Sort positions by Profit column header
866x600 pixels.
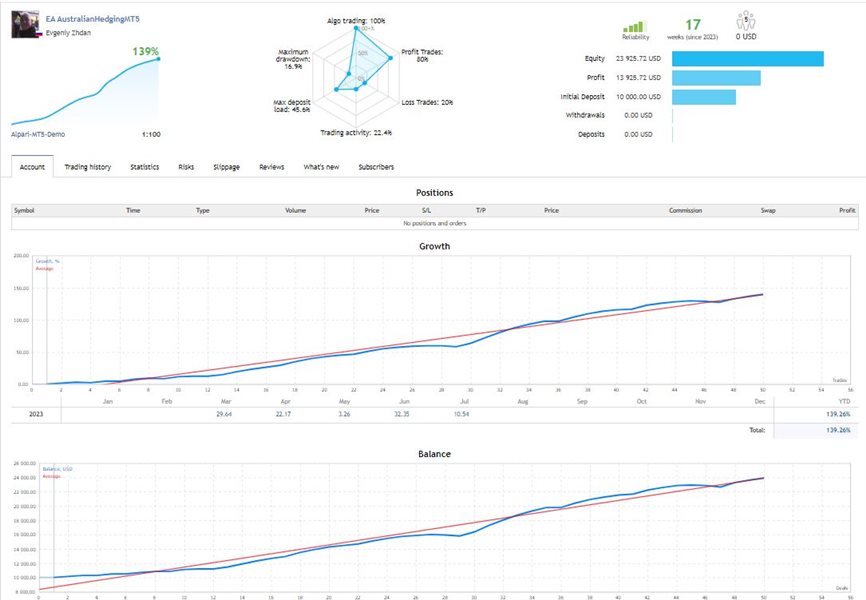point(847,210)
